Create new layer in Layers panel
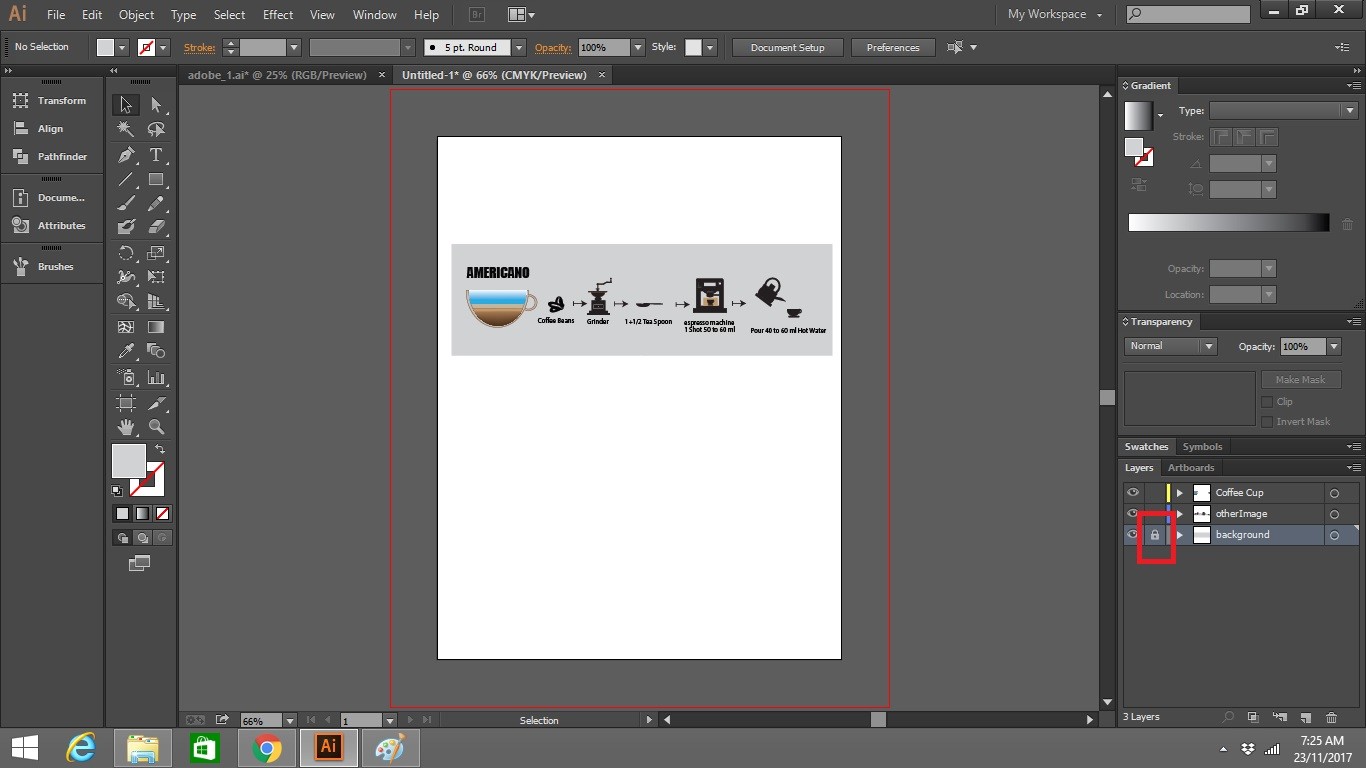This screenshot has height=768, width=1366. click(1305, 717)
